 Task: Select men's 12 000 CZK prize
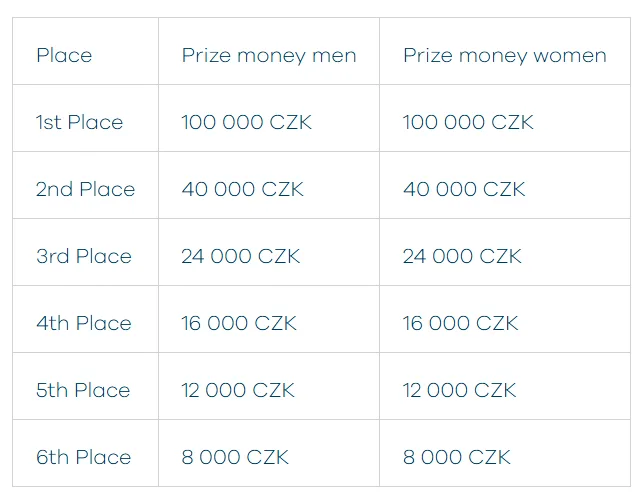pyautogui.click(x=238, y=390)
